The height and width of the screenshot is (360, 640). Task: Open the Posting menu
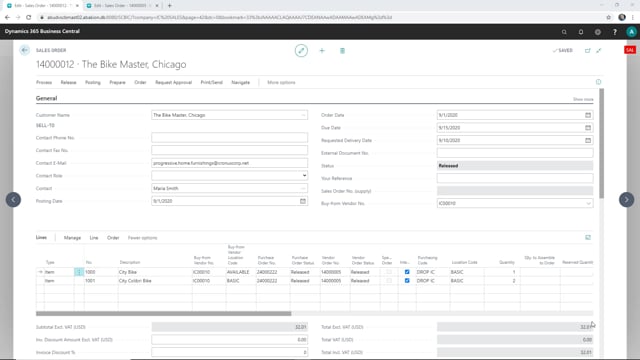pyautogui.click(x=93, y=82)
